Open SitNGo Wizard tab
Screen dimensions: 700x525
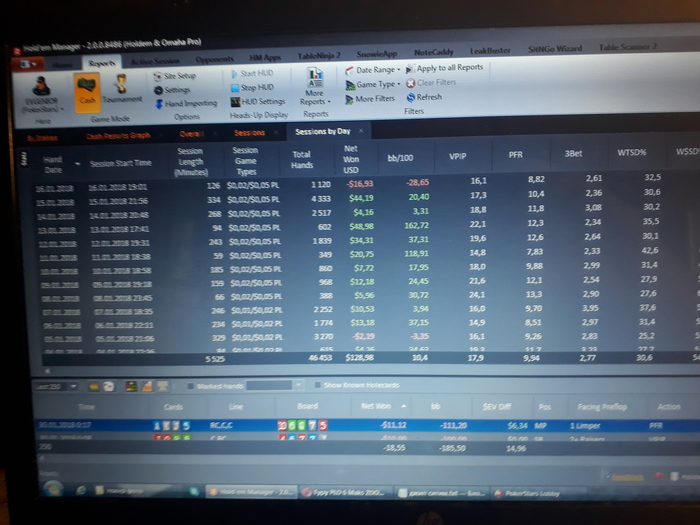coord(555,49)
